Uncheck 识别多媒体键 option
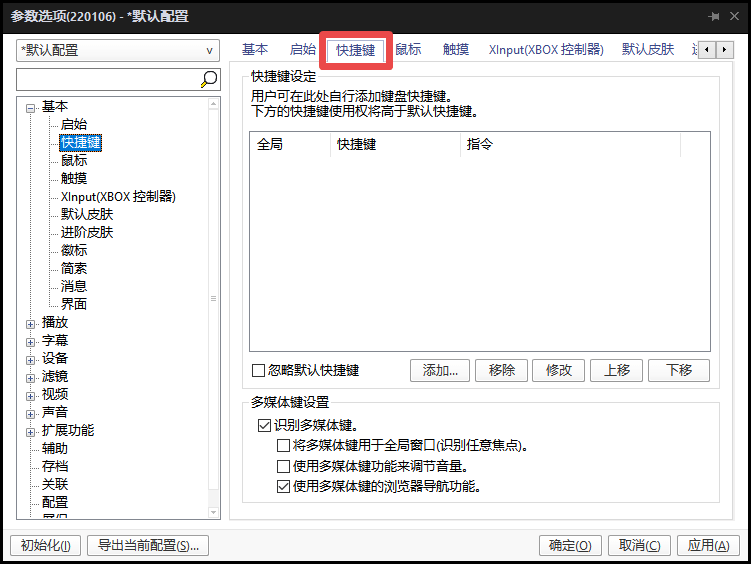The width and height of the screenshot is (751, 564). [264, 425]
